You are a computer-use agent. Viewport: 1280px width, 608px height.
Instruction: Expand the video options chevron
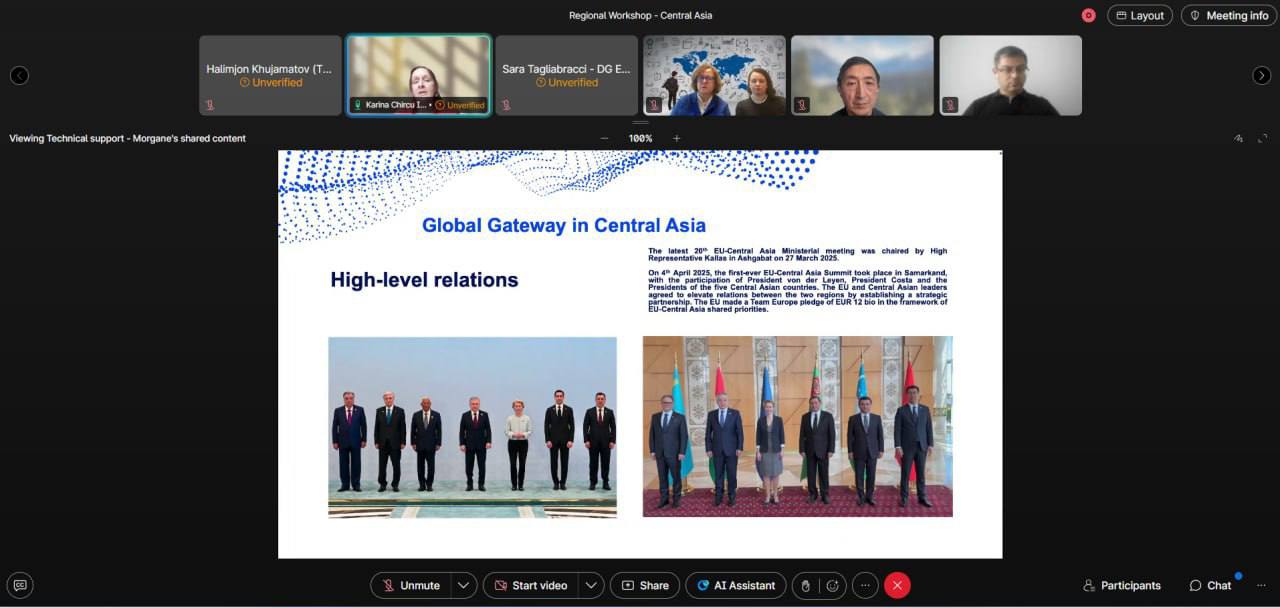(590, 585)
